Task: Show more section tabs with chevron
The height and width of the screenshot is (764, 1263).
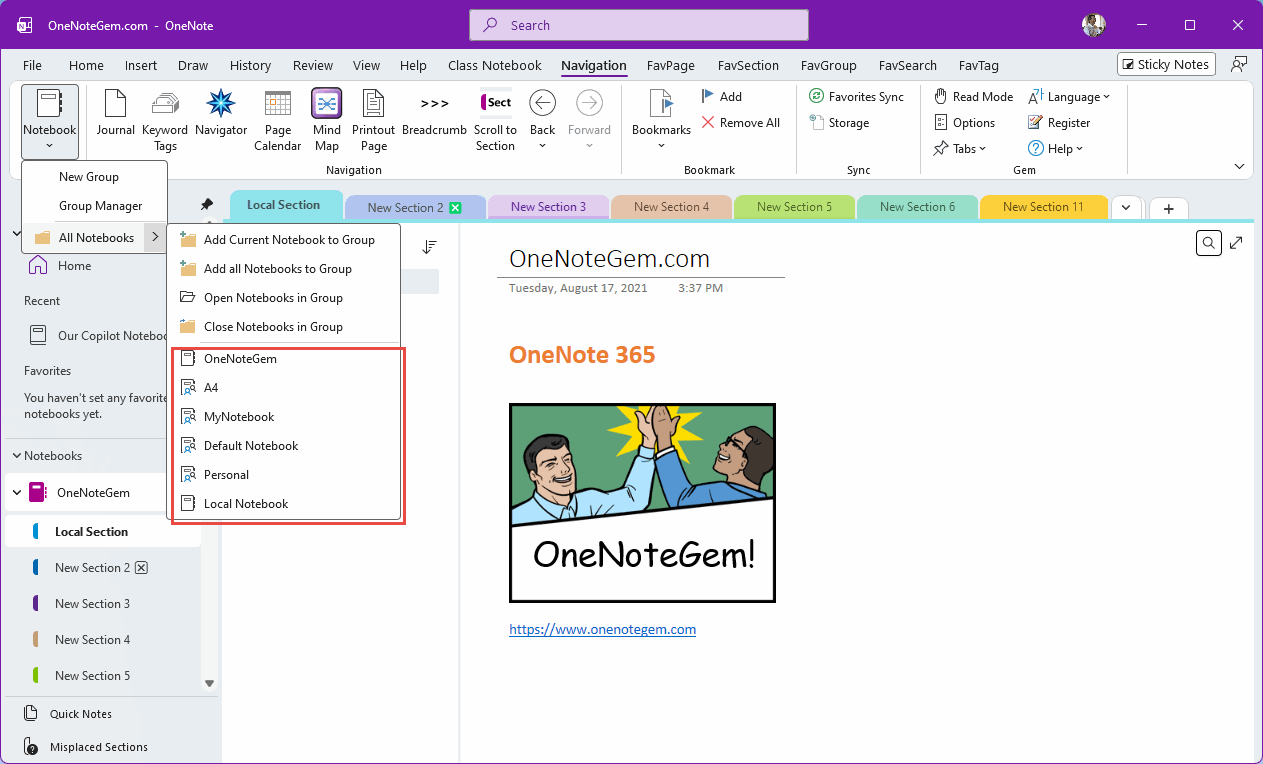Action: tap(1127, 207)
